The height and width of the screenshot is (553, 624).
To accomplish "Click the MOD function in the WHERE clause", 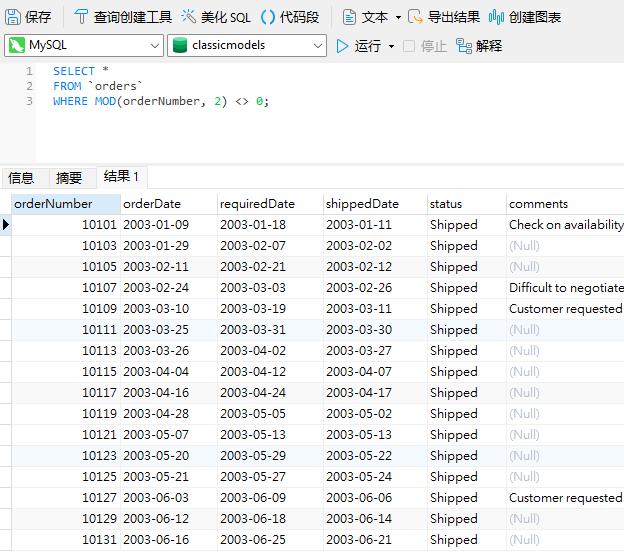I will pos(105,101).
